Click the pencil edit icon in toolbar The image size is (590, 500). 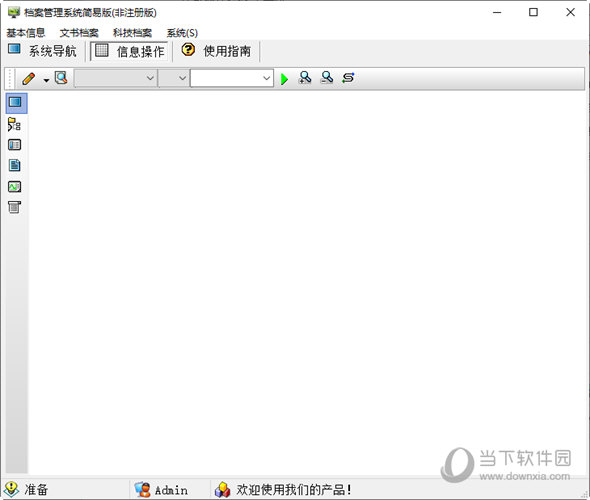(29, 79)
